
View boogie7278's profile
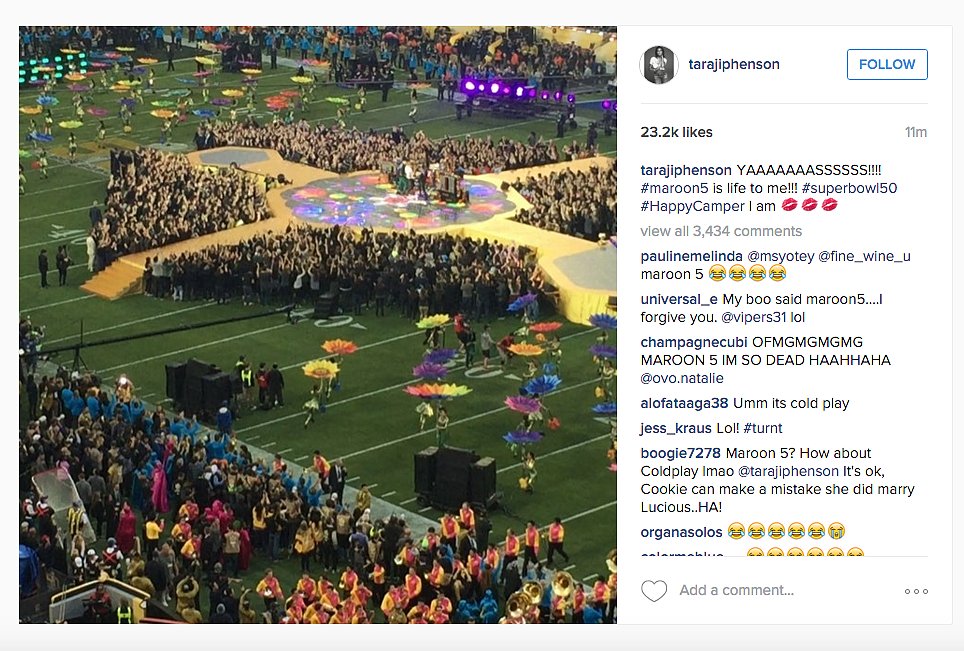click(680, 453)
